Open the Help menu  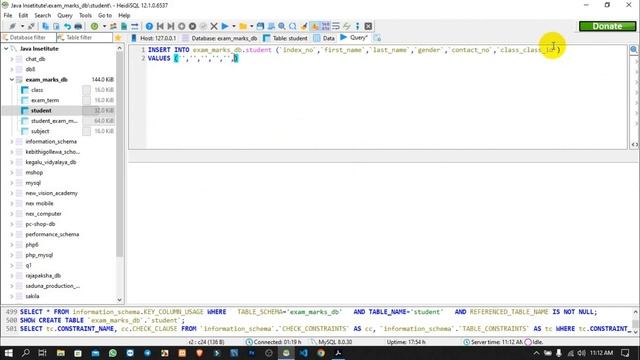coord(124,15)
